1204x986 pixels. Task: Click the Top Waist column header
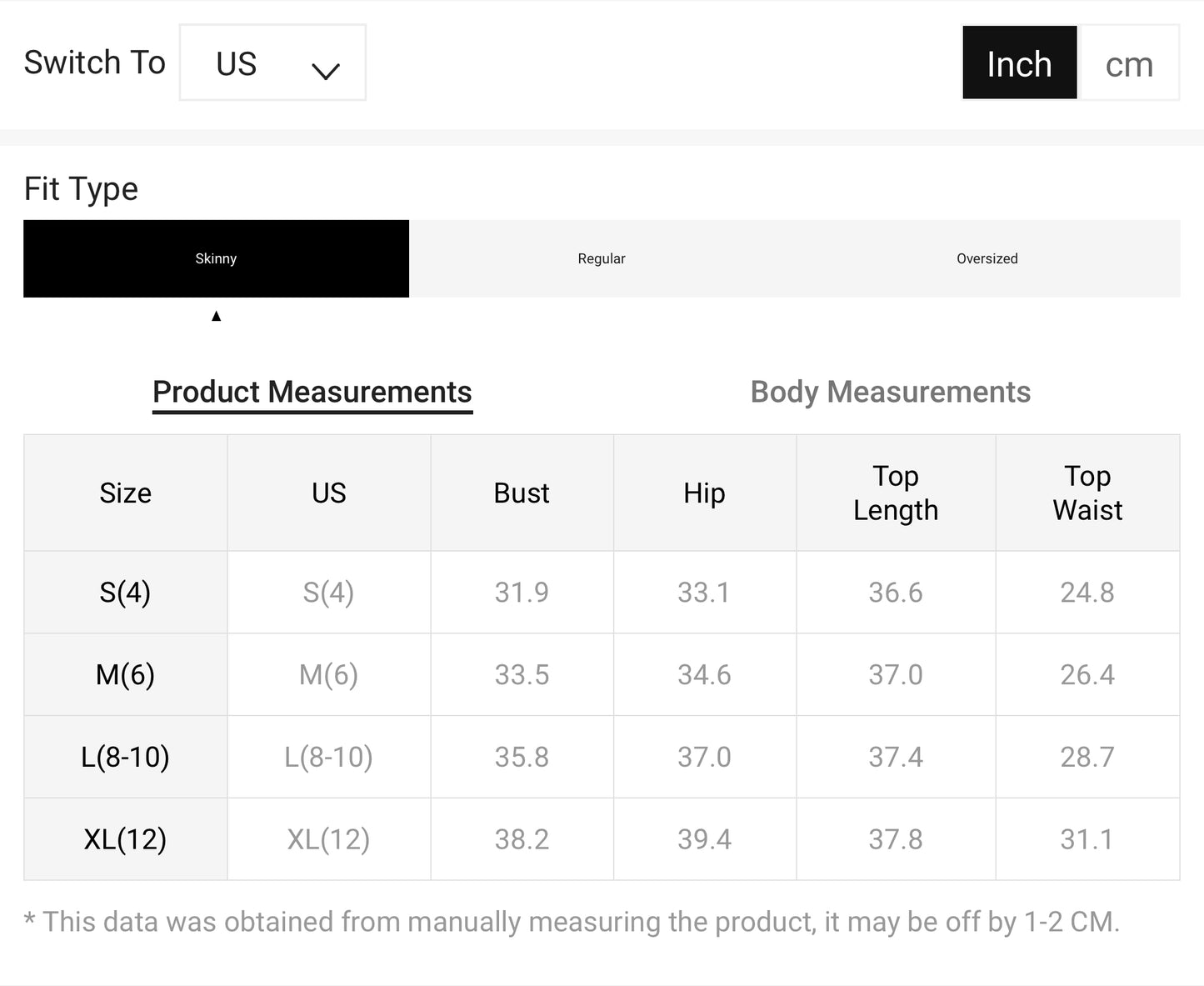[x=1087, y=493]
